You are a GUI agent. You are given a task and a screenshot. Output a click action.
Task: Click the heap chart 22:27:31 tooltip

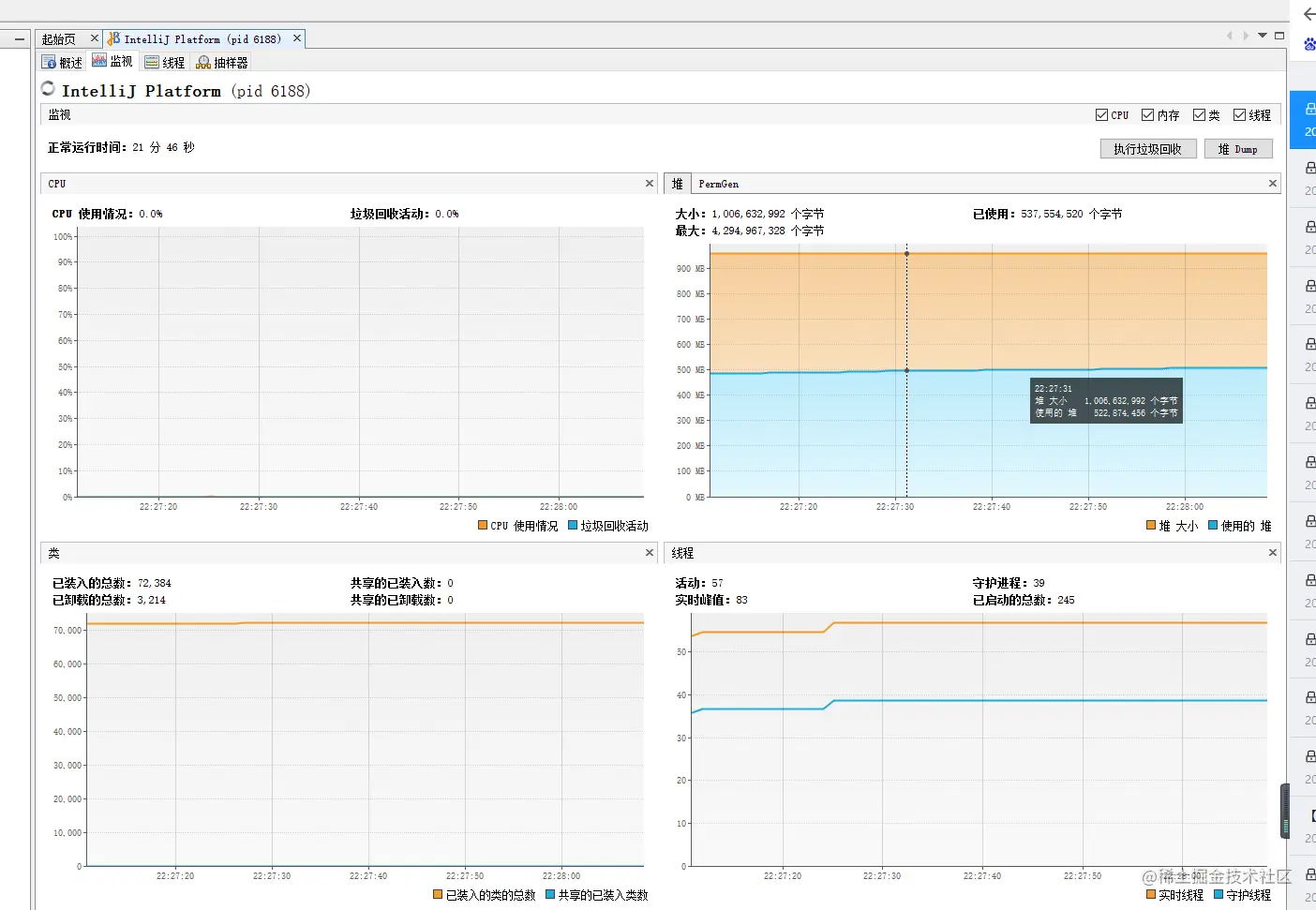pyautogui.click(x=1106, y=400)
